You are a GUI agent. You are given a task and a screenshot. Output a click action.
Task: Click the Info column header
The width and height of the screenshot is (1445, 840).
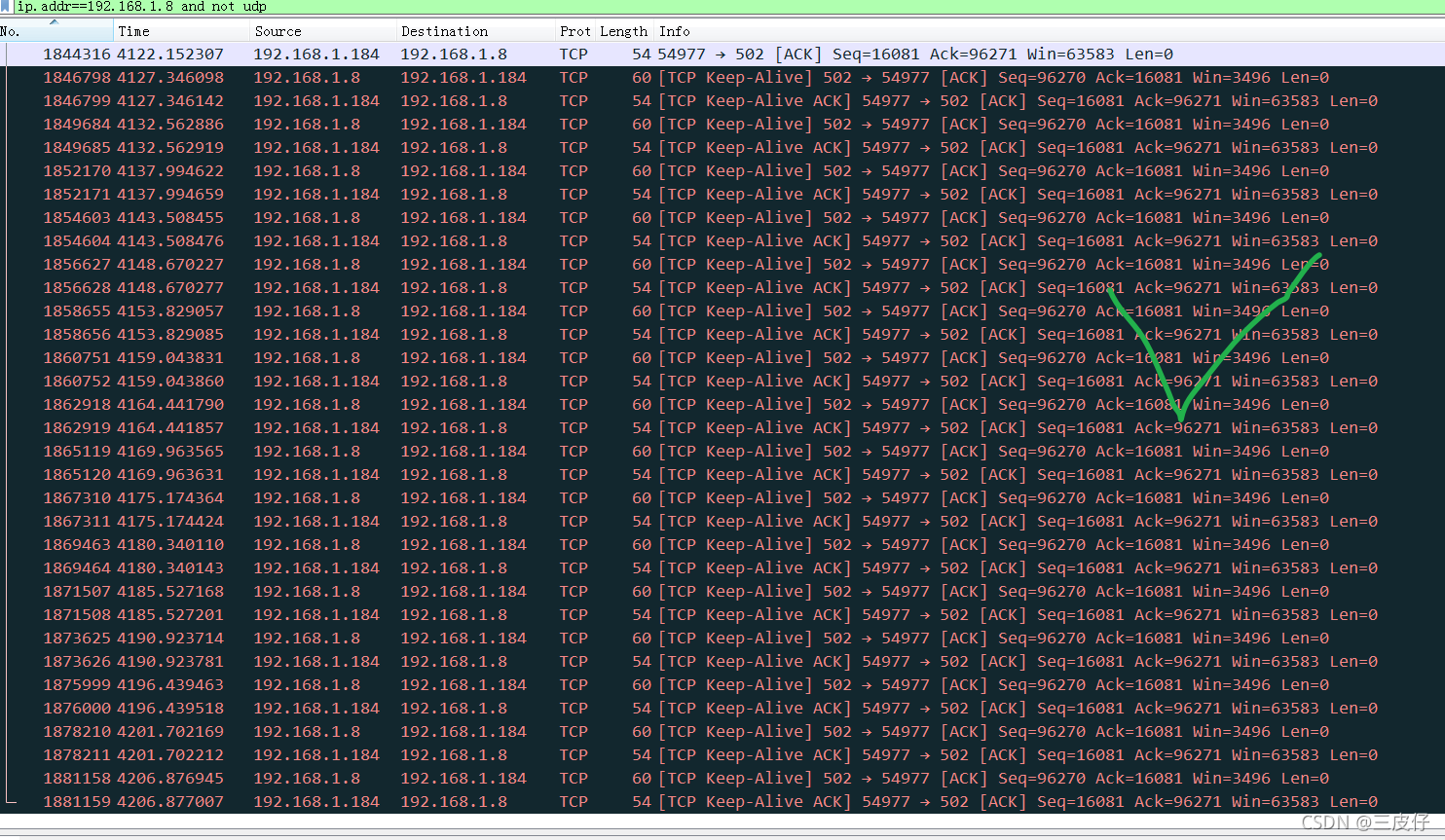pos(1050,31)
